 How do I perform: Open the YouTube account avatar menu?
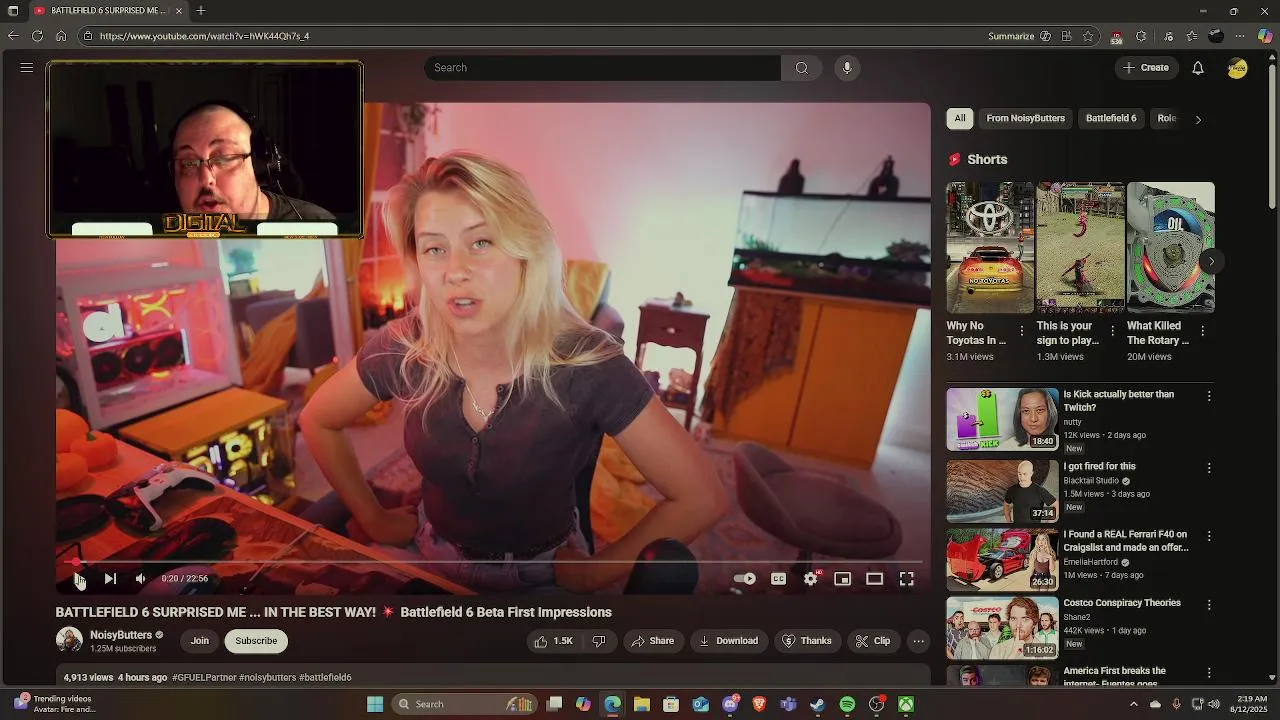(1238, 68)
